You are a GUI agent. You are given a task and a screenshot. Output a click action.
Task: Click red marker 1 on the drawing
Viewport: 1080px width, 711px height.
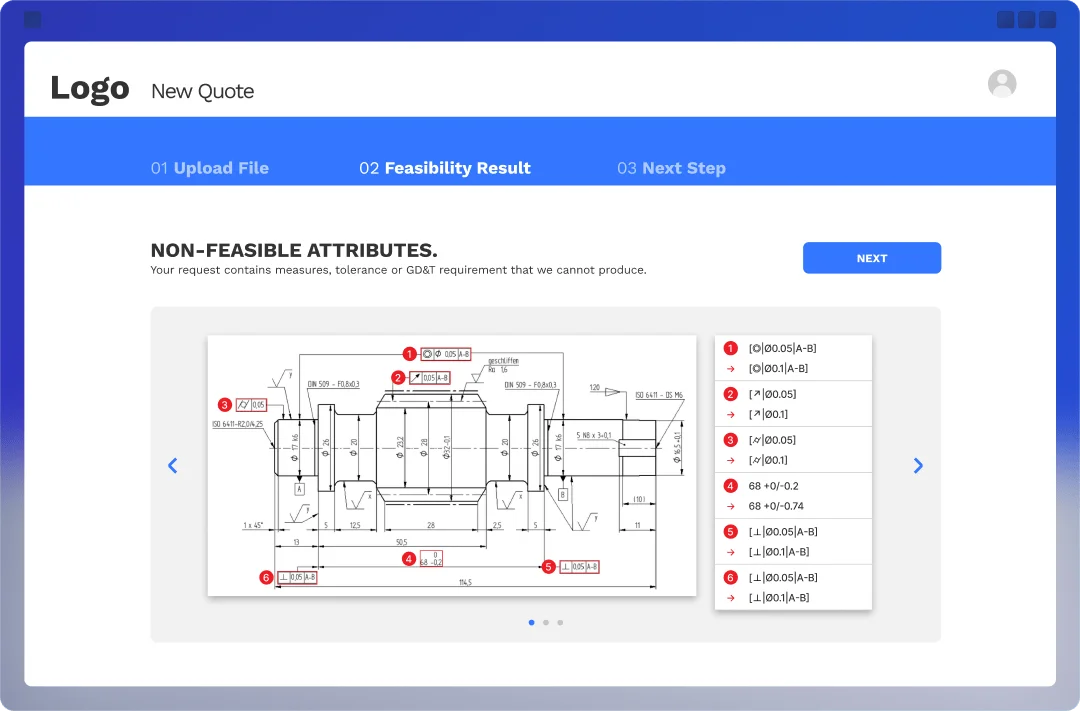[x=410, y=354]
